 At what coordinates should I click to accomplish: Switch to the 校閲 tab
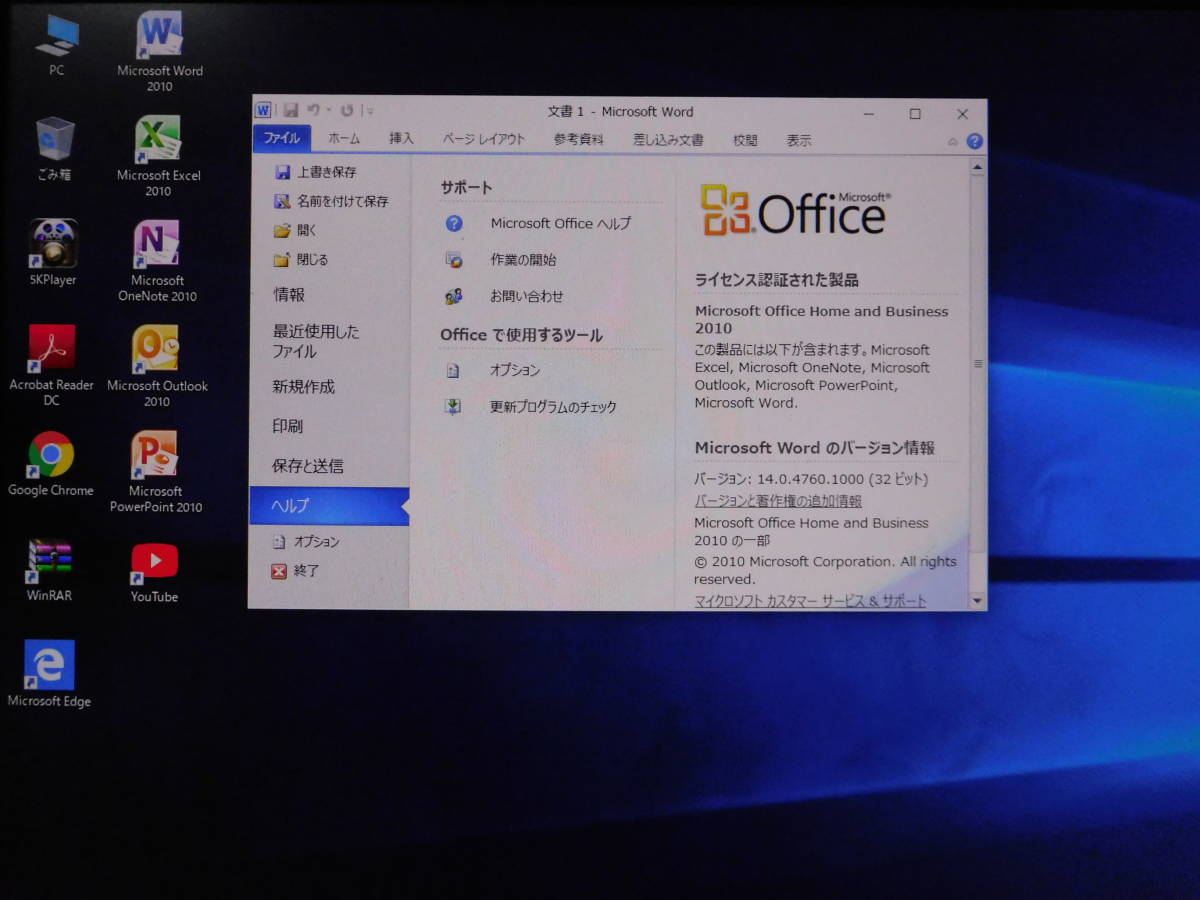[745, 141]
